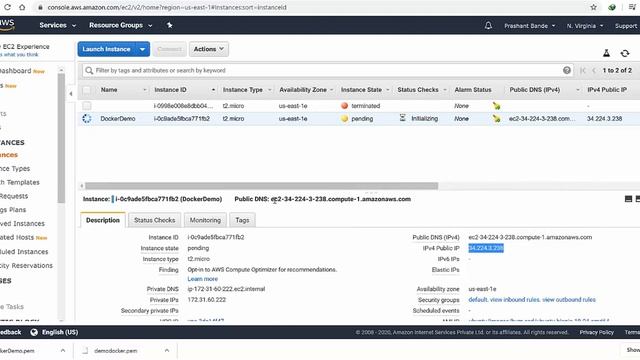
Task: Expand the Resource Groups menu
Action: click(x=121, y=25)
